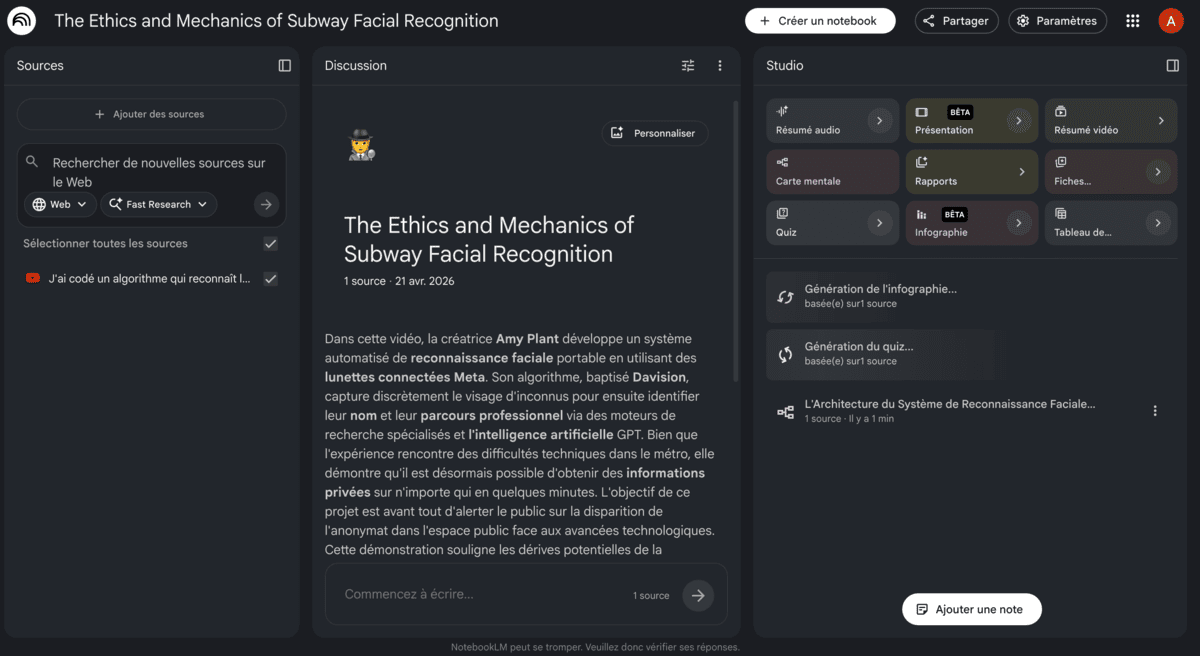Click the Partager button
The image size is (1200, 656).
[956, 21]
